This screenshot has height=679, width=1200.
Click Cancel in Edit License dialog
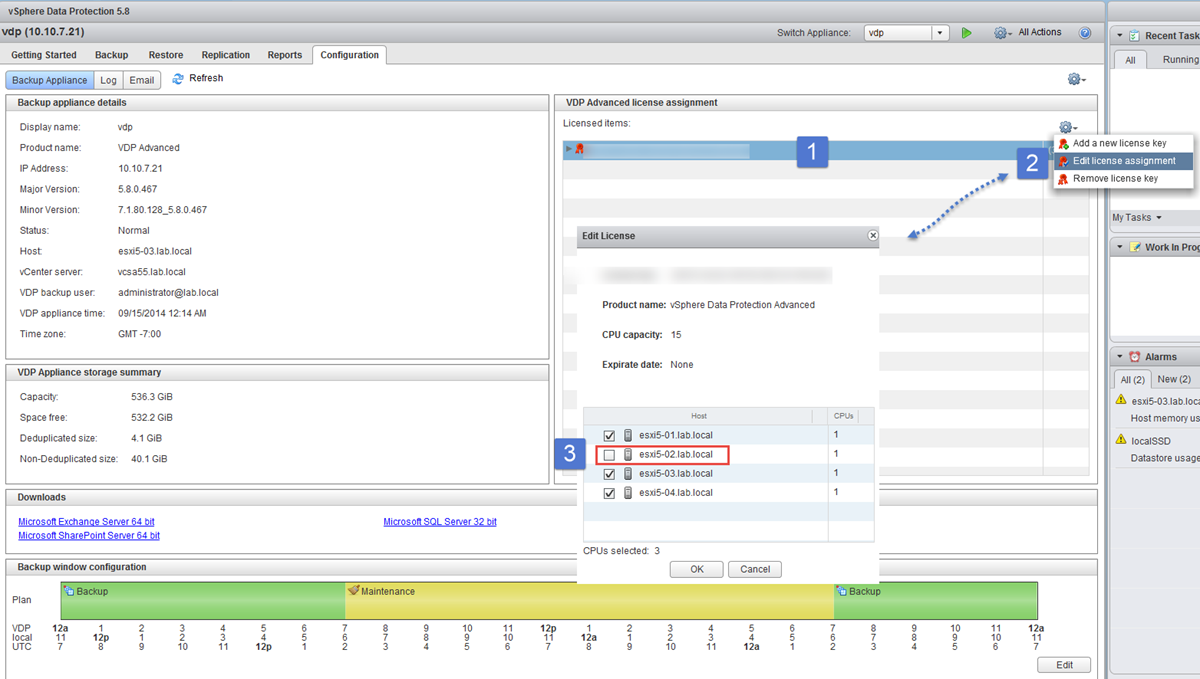point(755,569)
